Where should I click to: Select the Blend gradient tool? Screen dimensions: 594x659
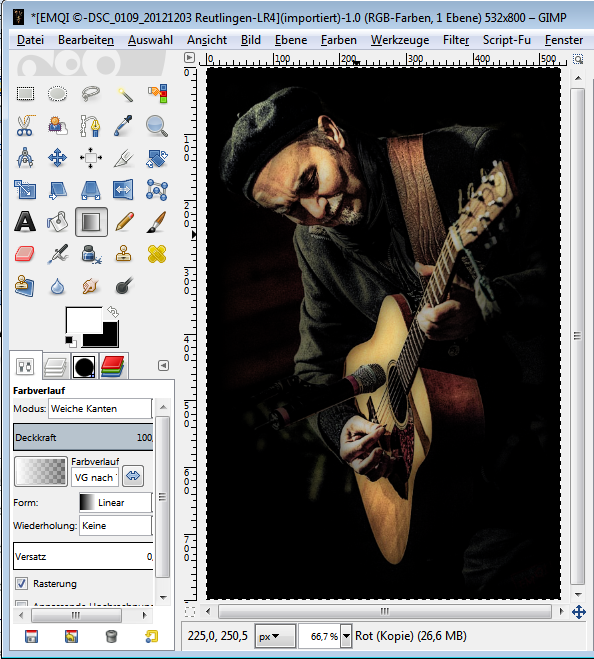pyautogui.click(x=91, y=222)
